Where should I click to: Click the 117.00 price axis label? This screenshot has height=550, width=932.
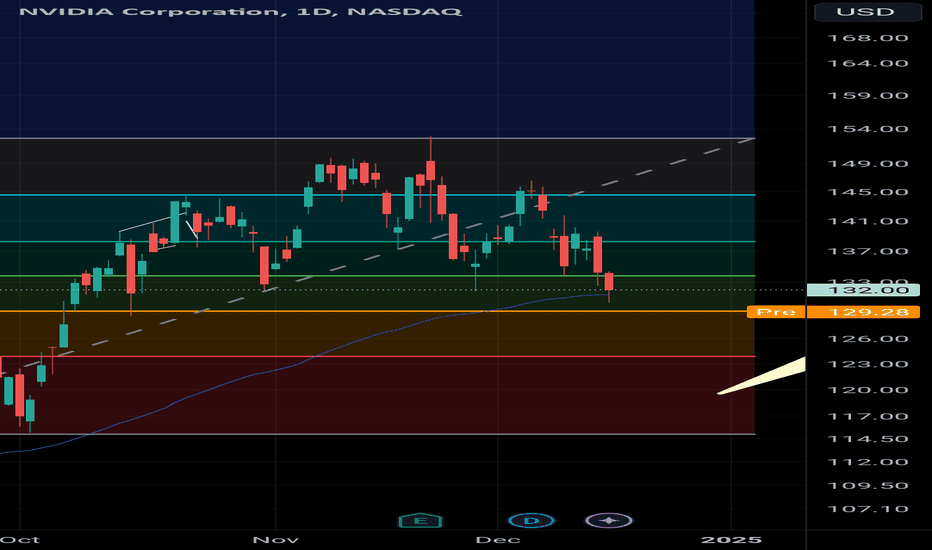tap(868, 416)
